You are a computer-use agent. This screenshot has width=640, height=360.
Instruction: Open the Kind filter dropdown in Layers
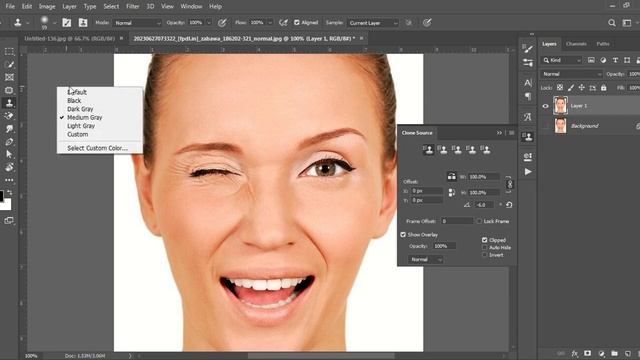coord(562,60)
